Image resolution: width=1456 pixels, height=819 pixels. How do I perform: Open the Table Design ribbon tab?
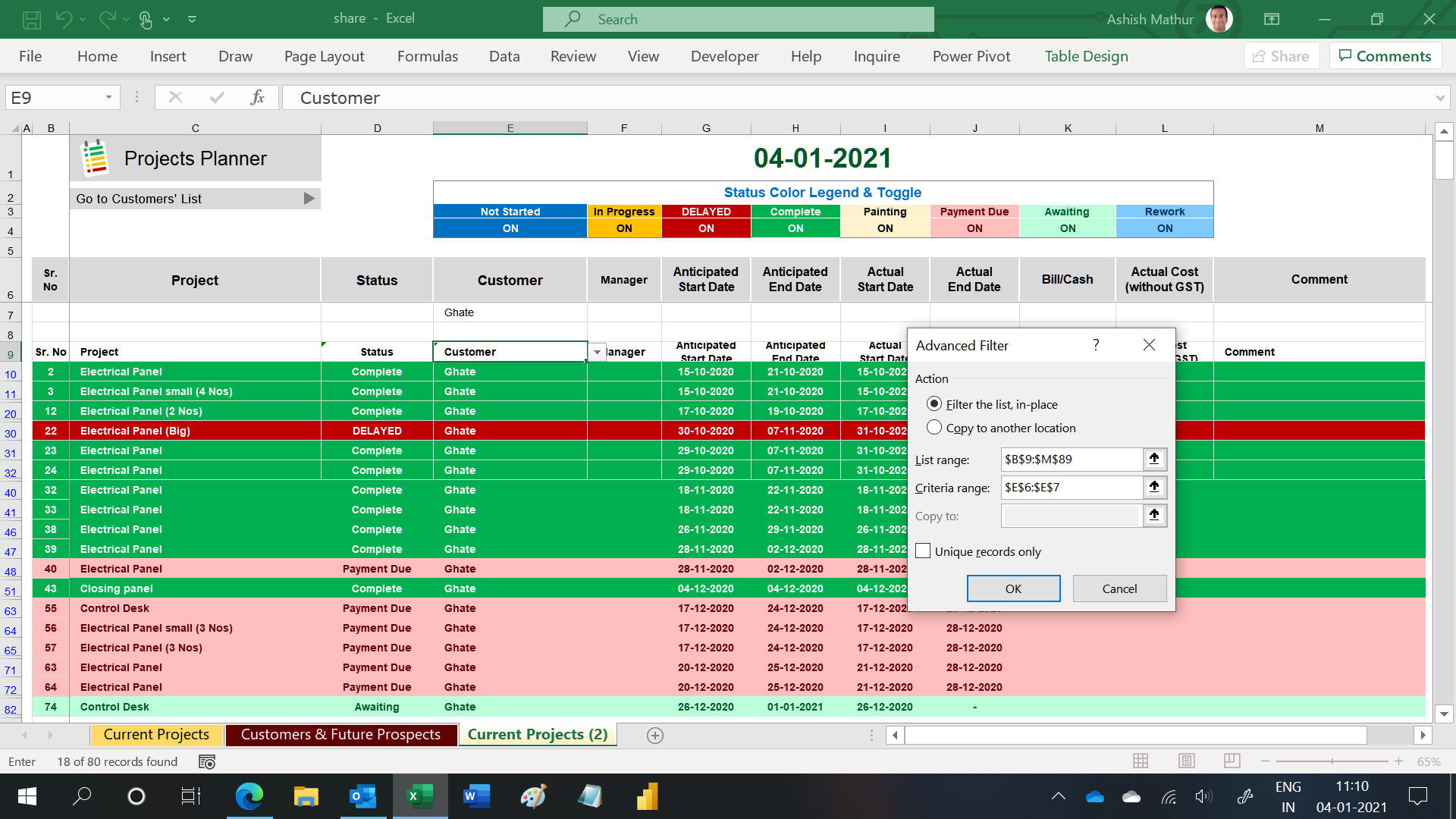pyautogui.click(x=1086, y=56)
